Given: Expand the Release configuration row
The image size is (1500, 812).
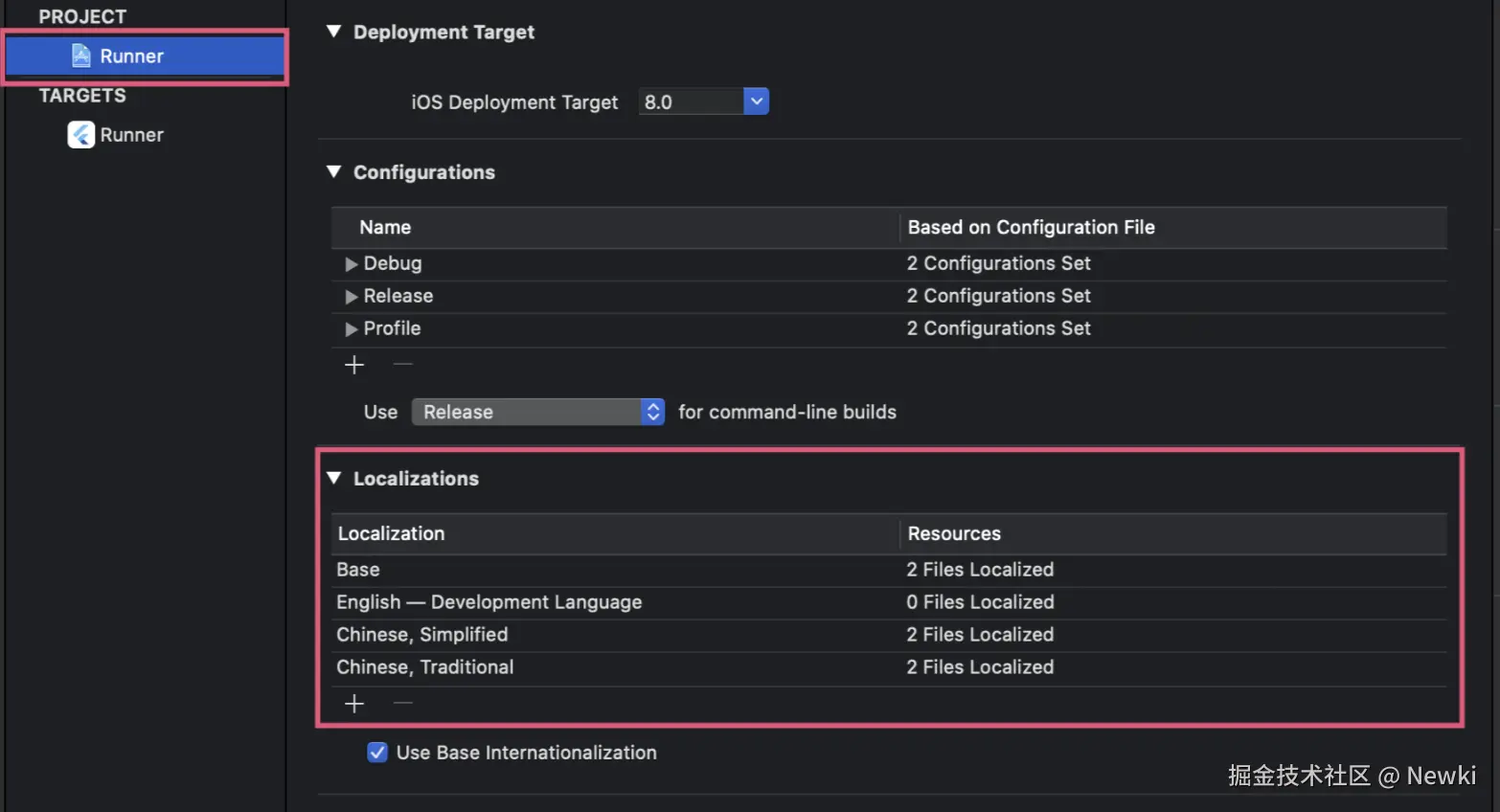Looking at the screenshot, I should click(x=352, y=297).
